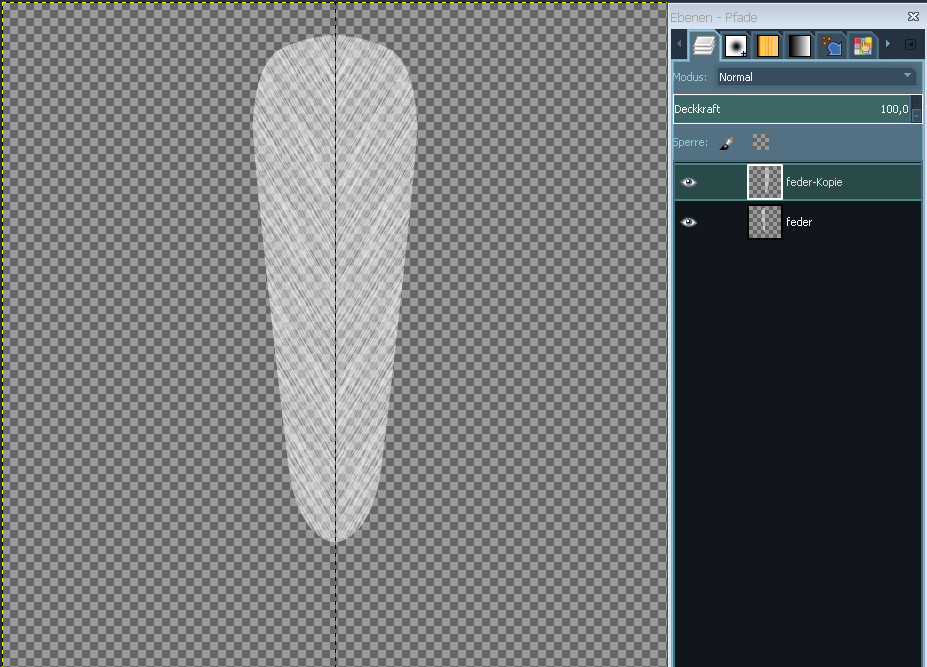Hide the feder-Kopie layer
The height and width of the screenshot is (667, 927).
click(x=688, y=183)
